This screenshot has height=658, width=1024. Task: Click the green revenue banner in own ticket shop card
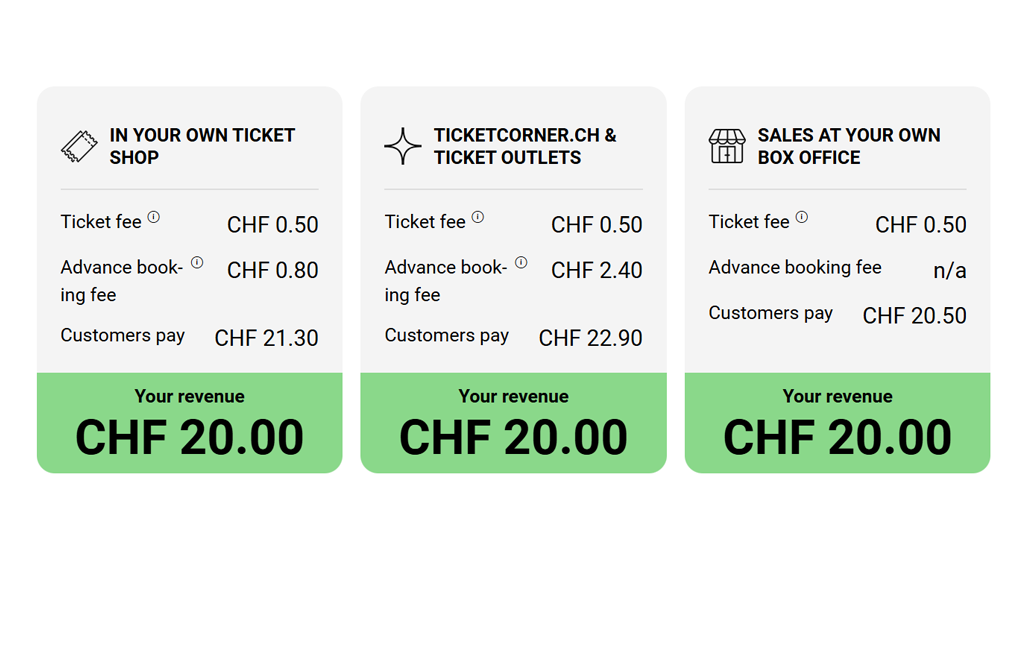[189, 423]
